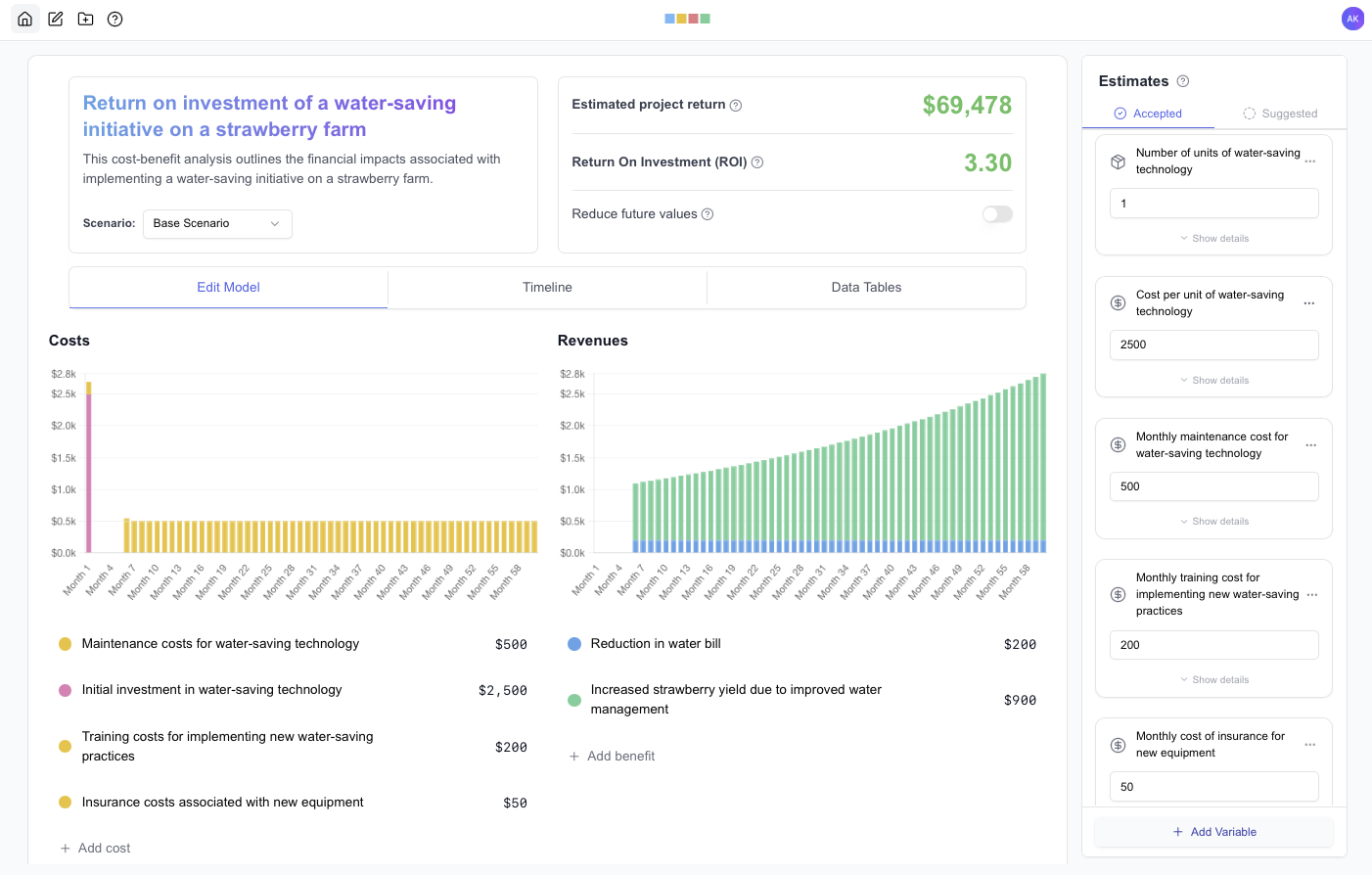Click cube icon of Number of units variable
This screenshot has height=875, width=1372.
[x=1119, y=161]
